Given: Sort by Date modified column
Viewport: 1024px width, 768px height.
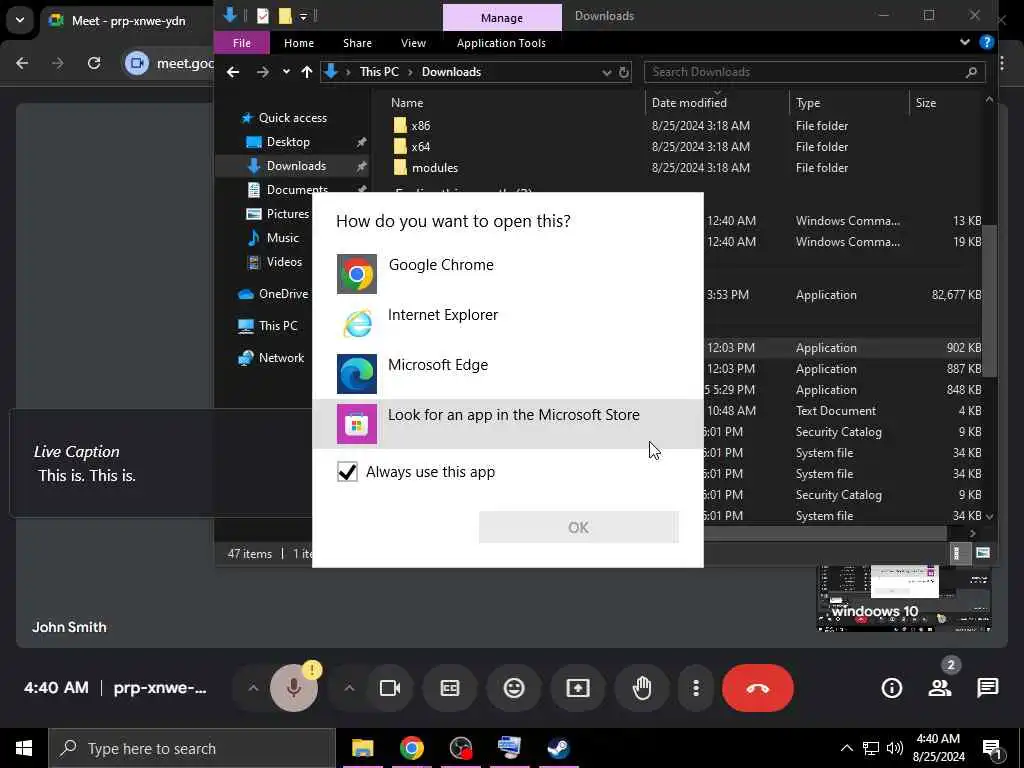Looking at the screenshot, I should (x=689, y=103).
